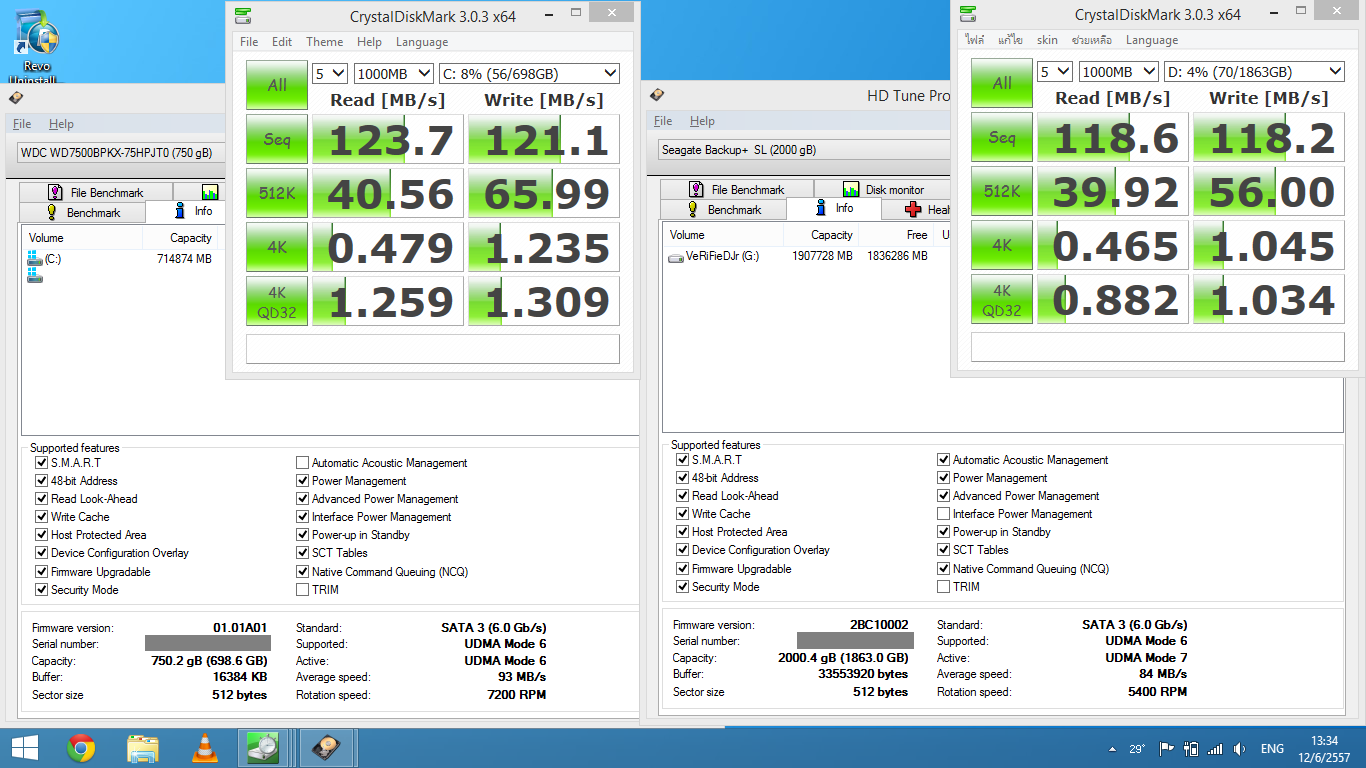Start the Seq test for drive C:

pyautogui.click(x=277, y=139)
